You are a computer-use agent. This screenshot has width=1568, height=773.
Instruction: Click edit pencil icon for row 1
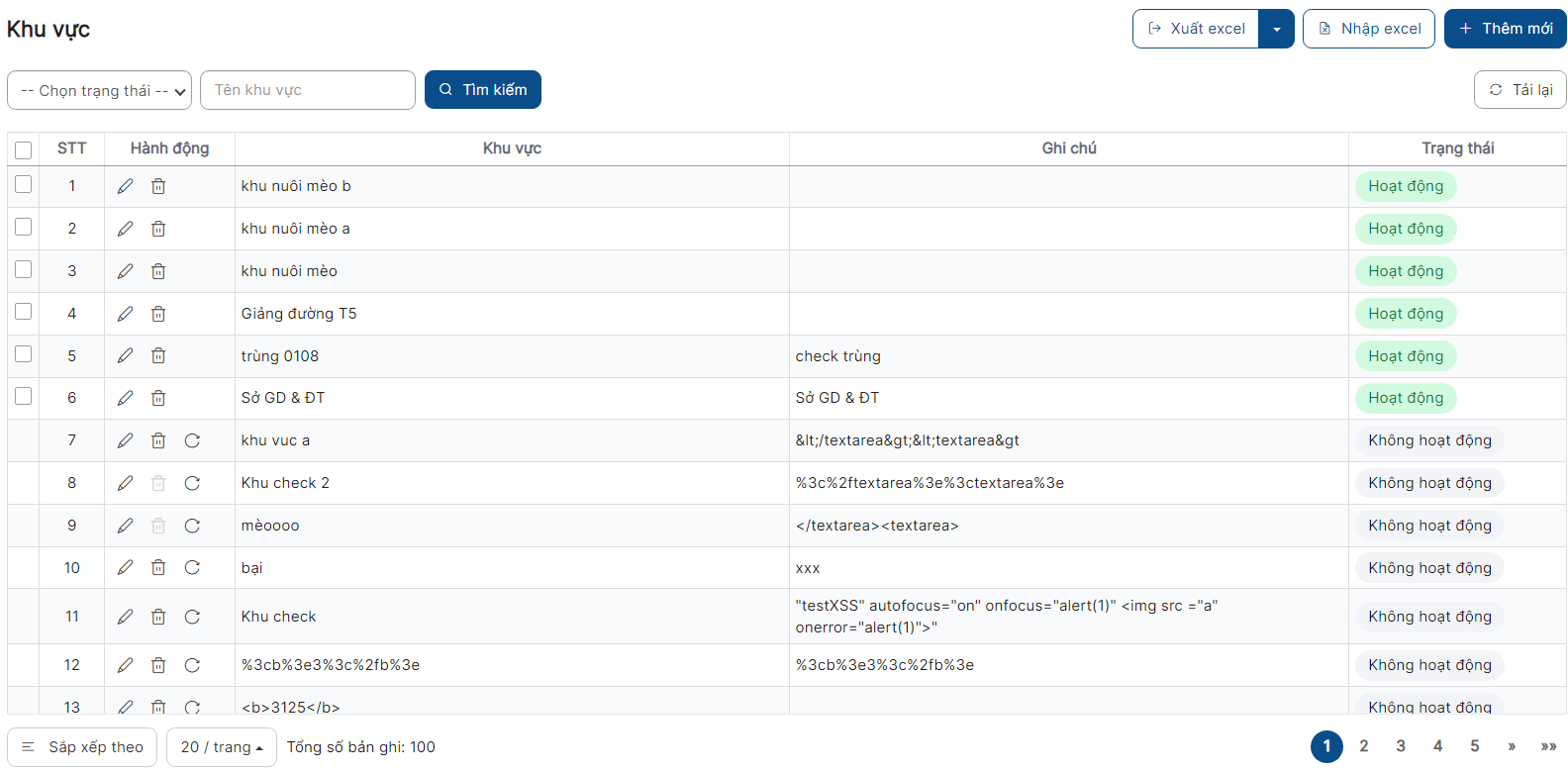pos(125,186)
